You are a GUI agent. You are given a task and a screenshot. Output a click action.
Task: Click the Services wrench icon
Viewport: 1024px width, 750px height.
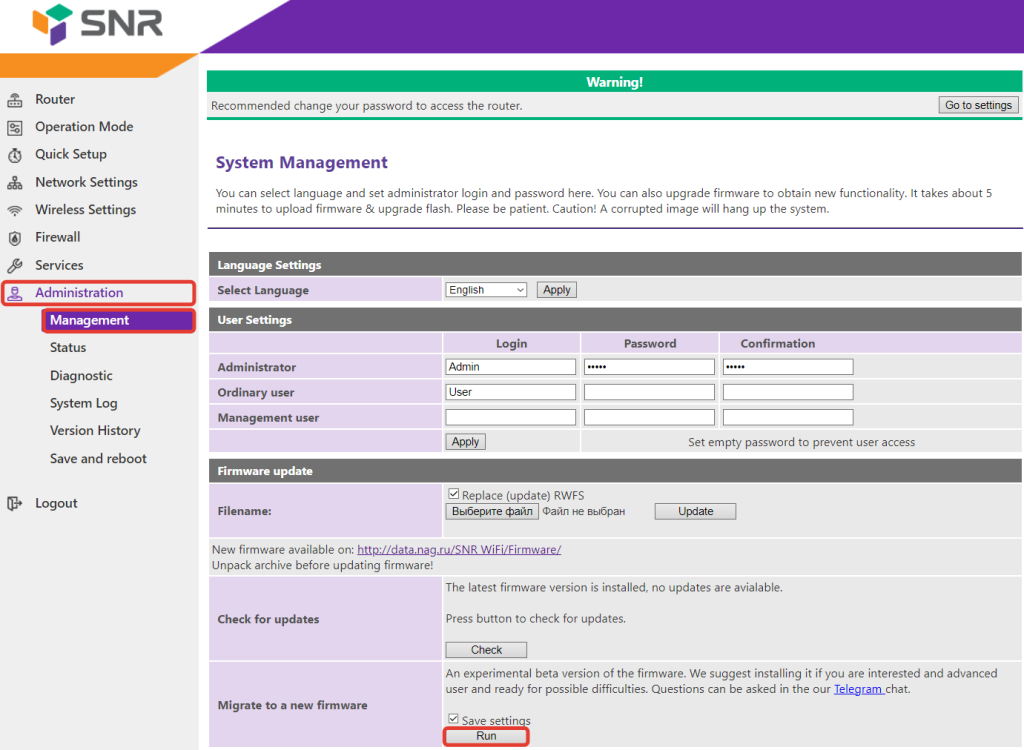coord(14,266)
